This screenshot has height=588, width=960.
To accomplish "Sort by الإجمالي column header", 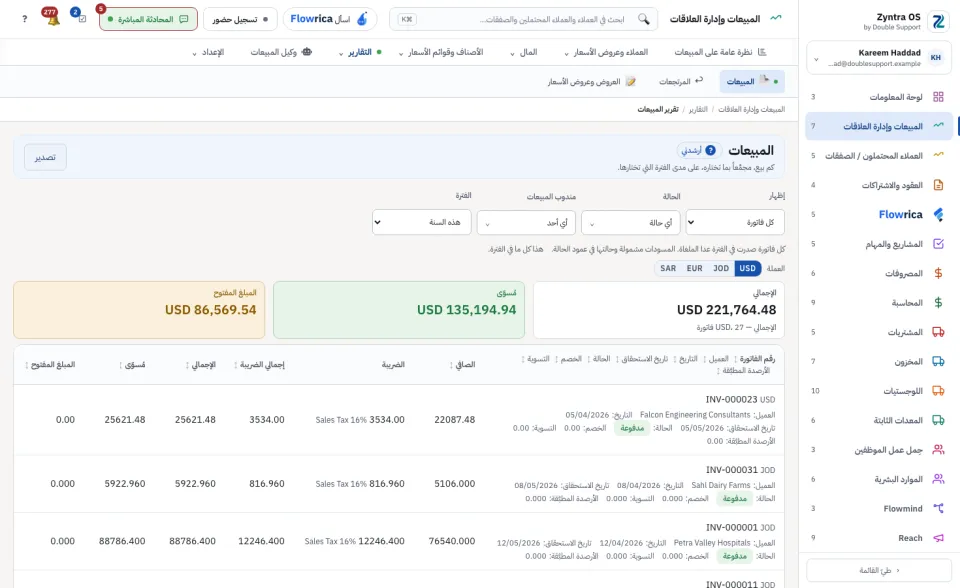I will [201, 364].
